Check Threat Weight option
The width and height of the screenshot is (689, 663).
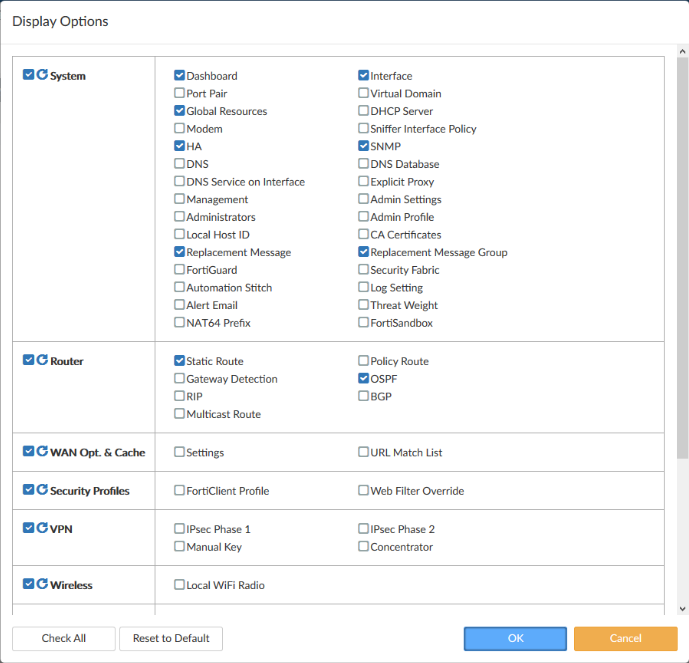pyautogui.click(x=363, y=304)
